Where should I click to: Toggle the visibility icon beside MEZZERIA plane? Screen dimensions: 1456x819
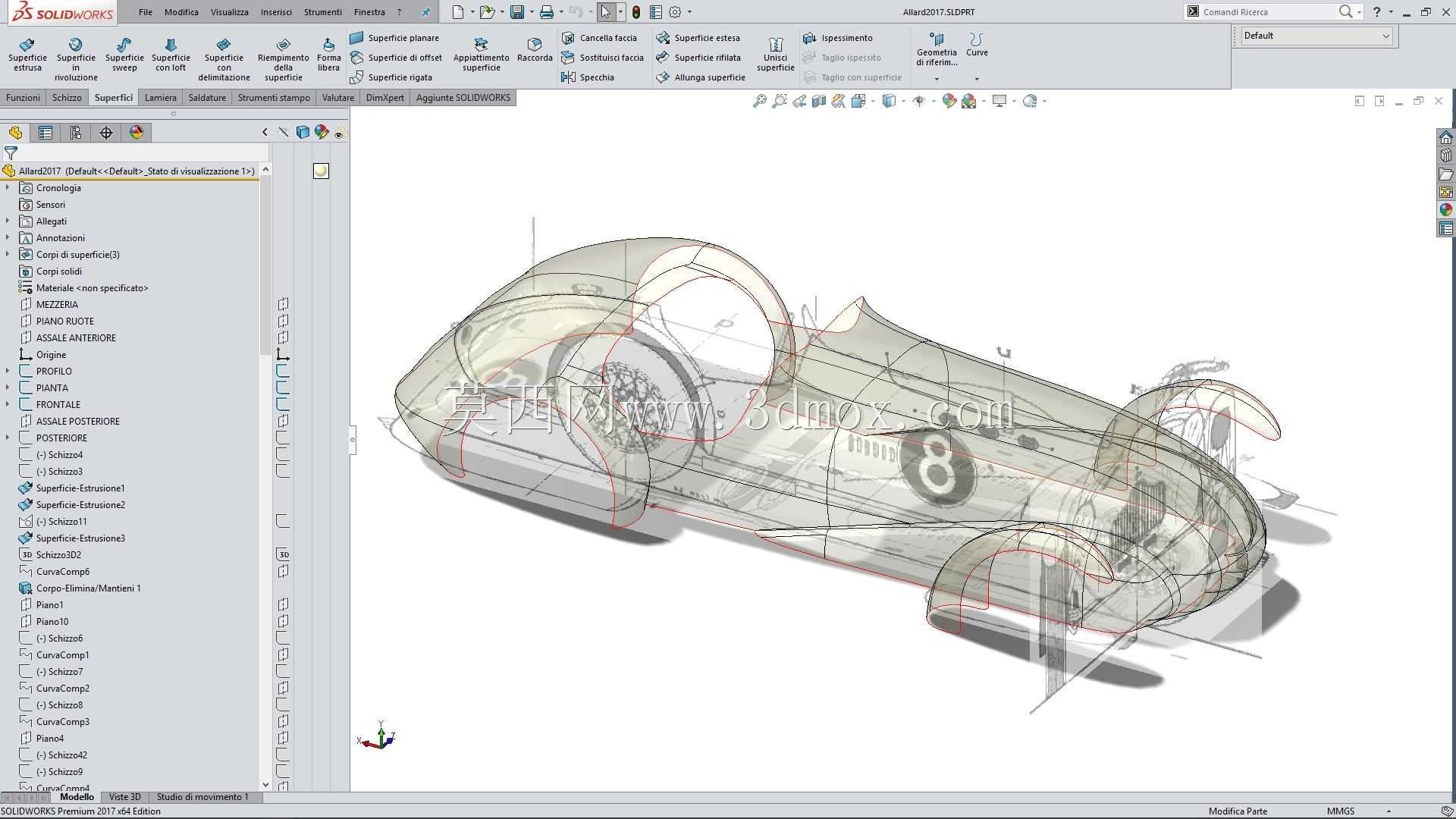pos(283,304)
